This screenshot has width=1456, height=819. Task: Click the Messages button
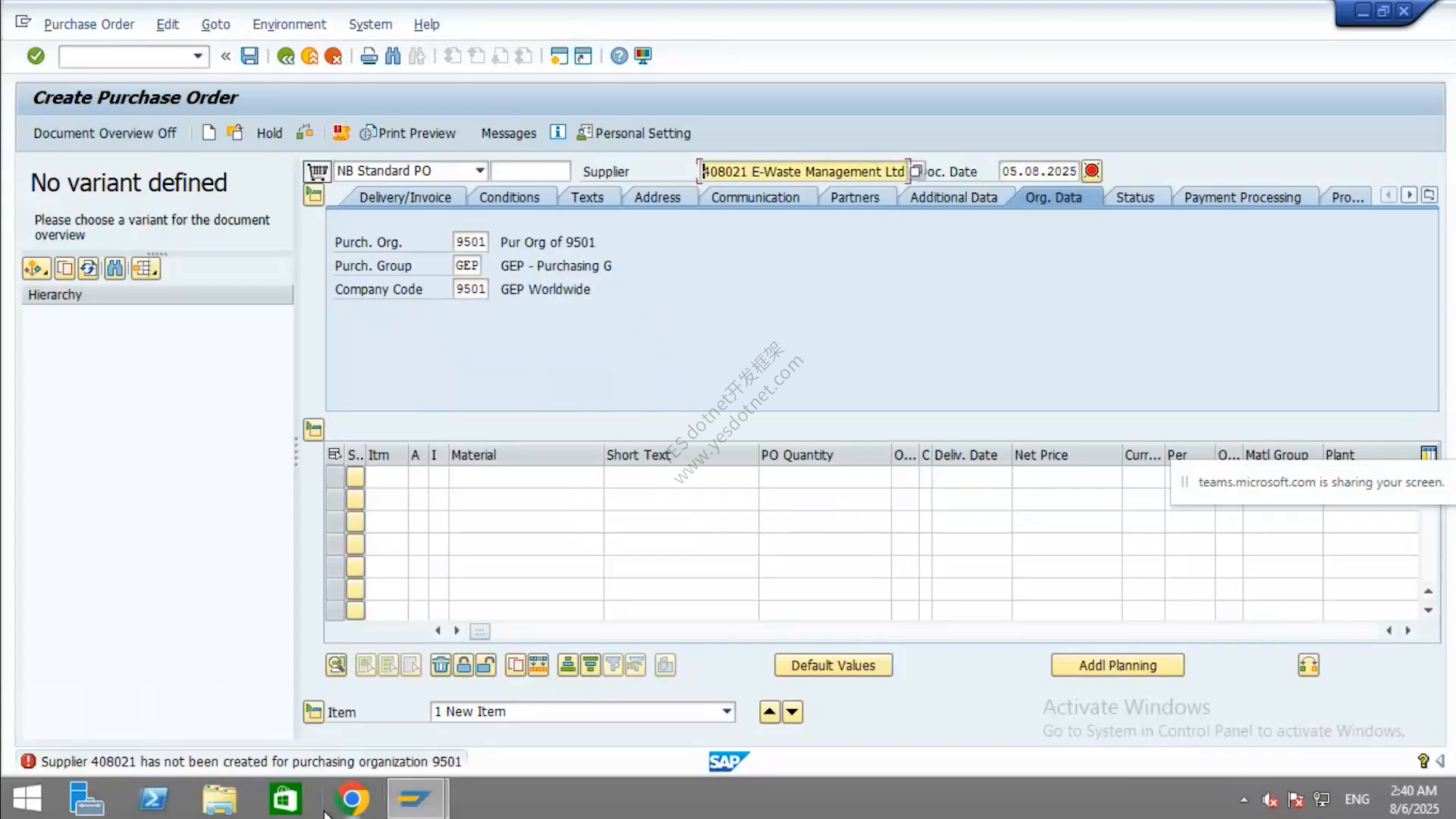click(509, 133)
